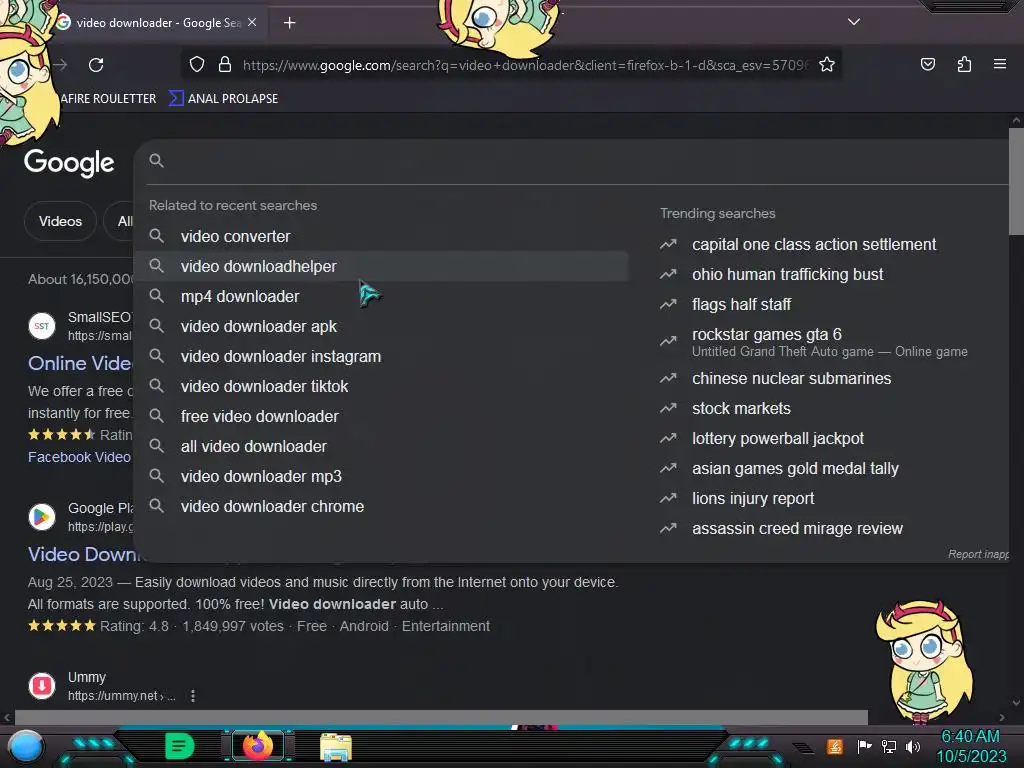Open File Explorer from taskbar

click(x=336, y=747)
